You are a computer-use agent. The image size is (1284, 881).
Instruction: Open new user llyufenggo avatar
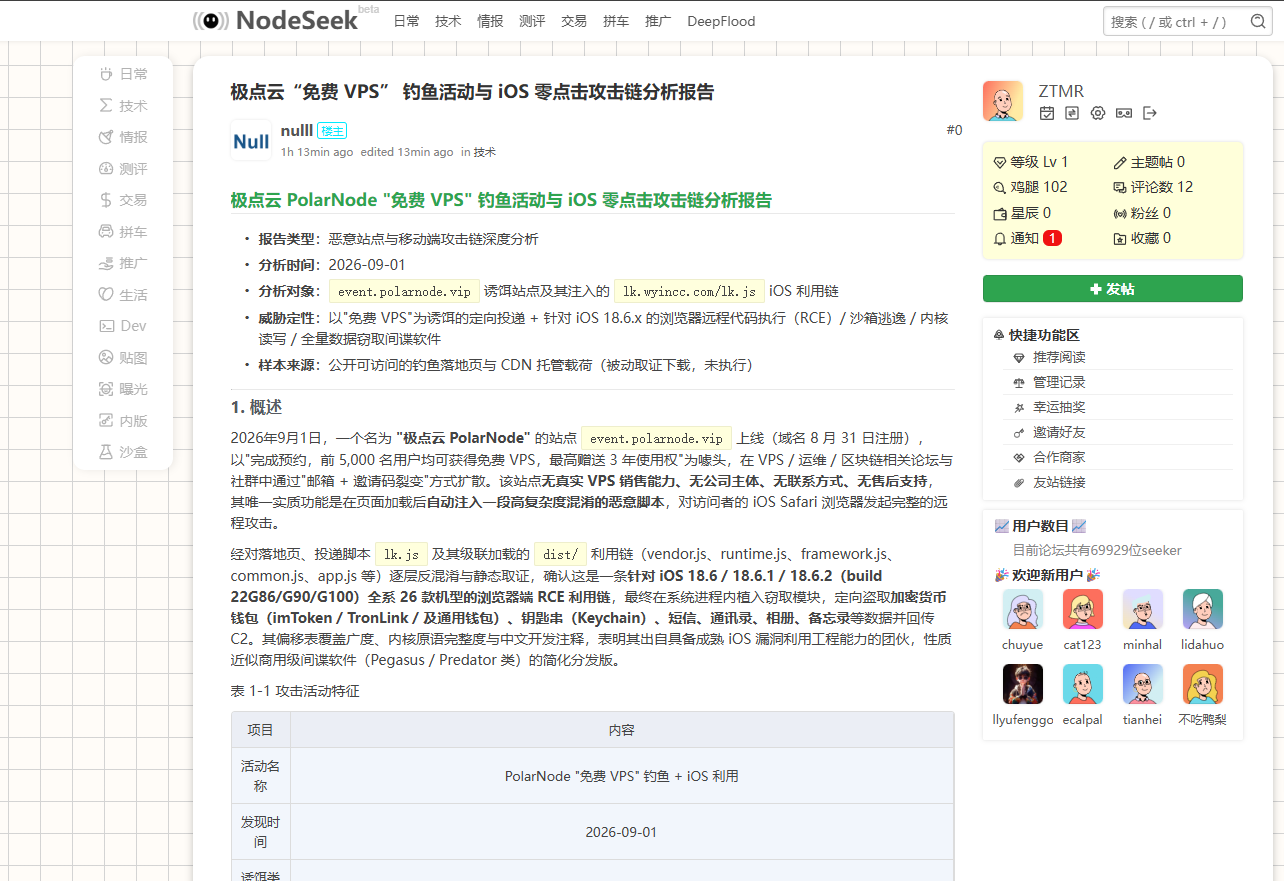coord(1022,684)
